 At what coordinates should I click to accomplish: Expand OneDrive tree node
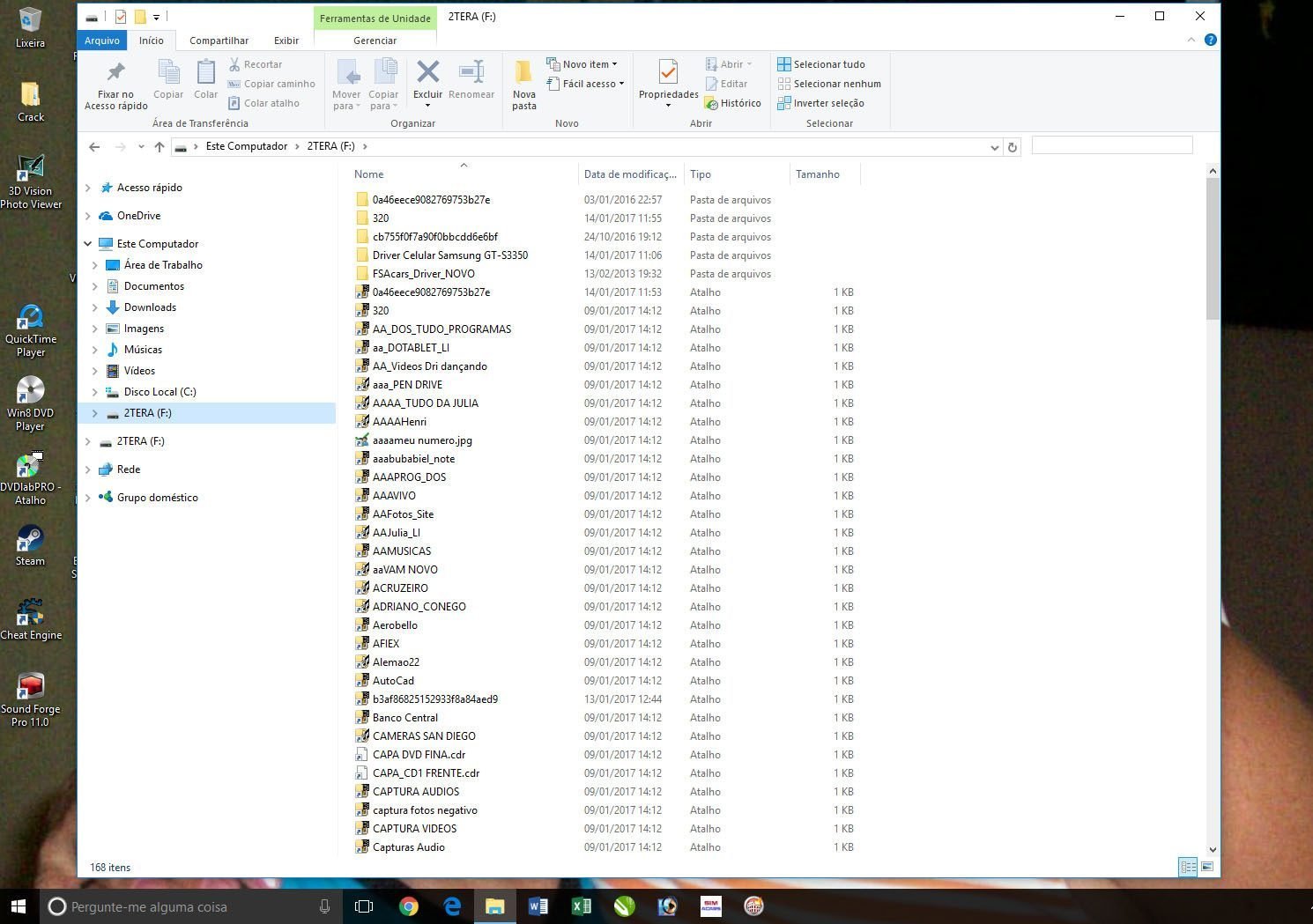[x=87, y=216]
